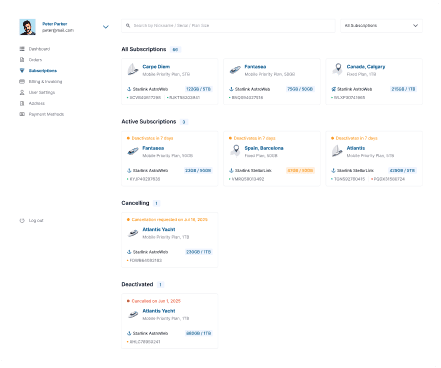Click the Atlantis sailboat icon
Image resolution: width=441 pixels, height=368 pixels.
point(337,151)
